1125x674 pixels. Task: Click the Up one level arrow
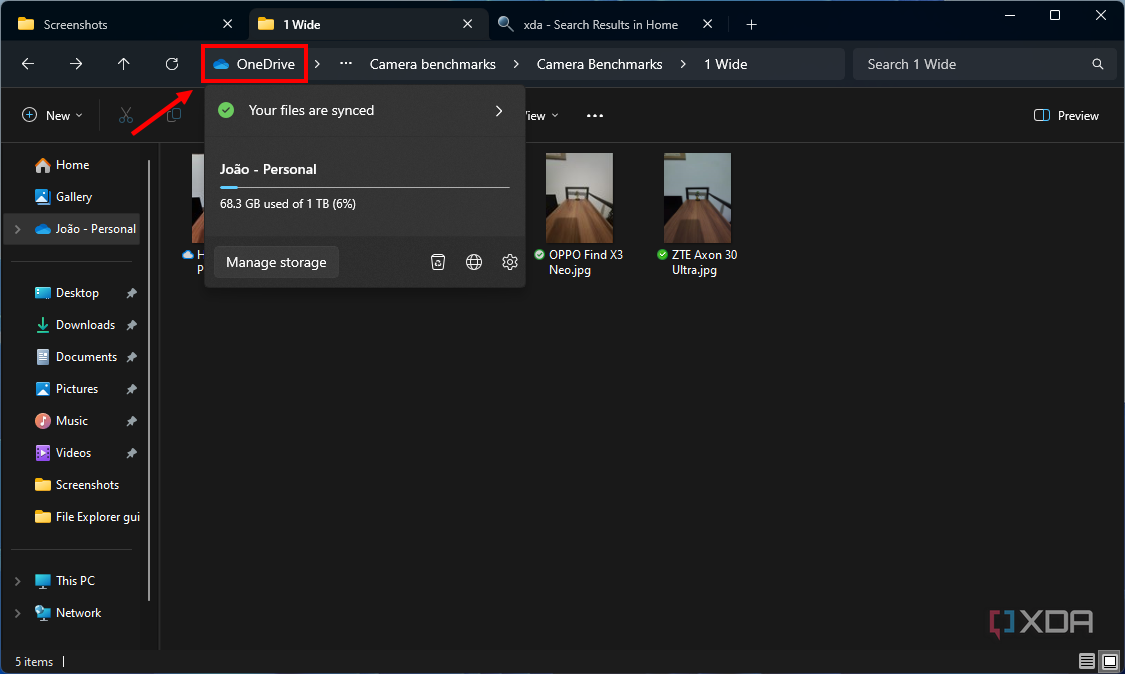(123, 64)
